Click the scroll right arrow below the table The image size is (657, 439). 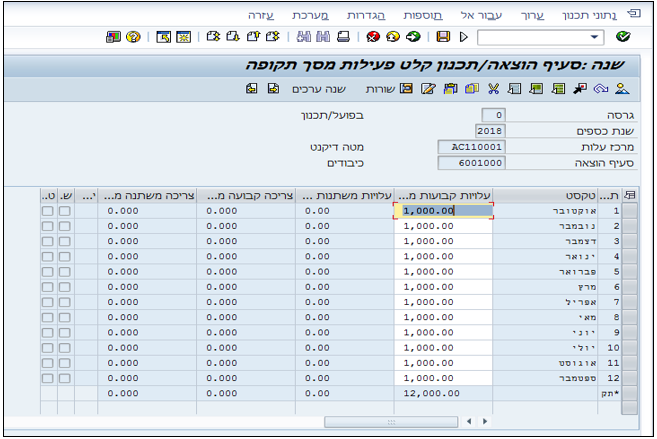(485, 421)
